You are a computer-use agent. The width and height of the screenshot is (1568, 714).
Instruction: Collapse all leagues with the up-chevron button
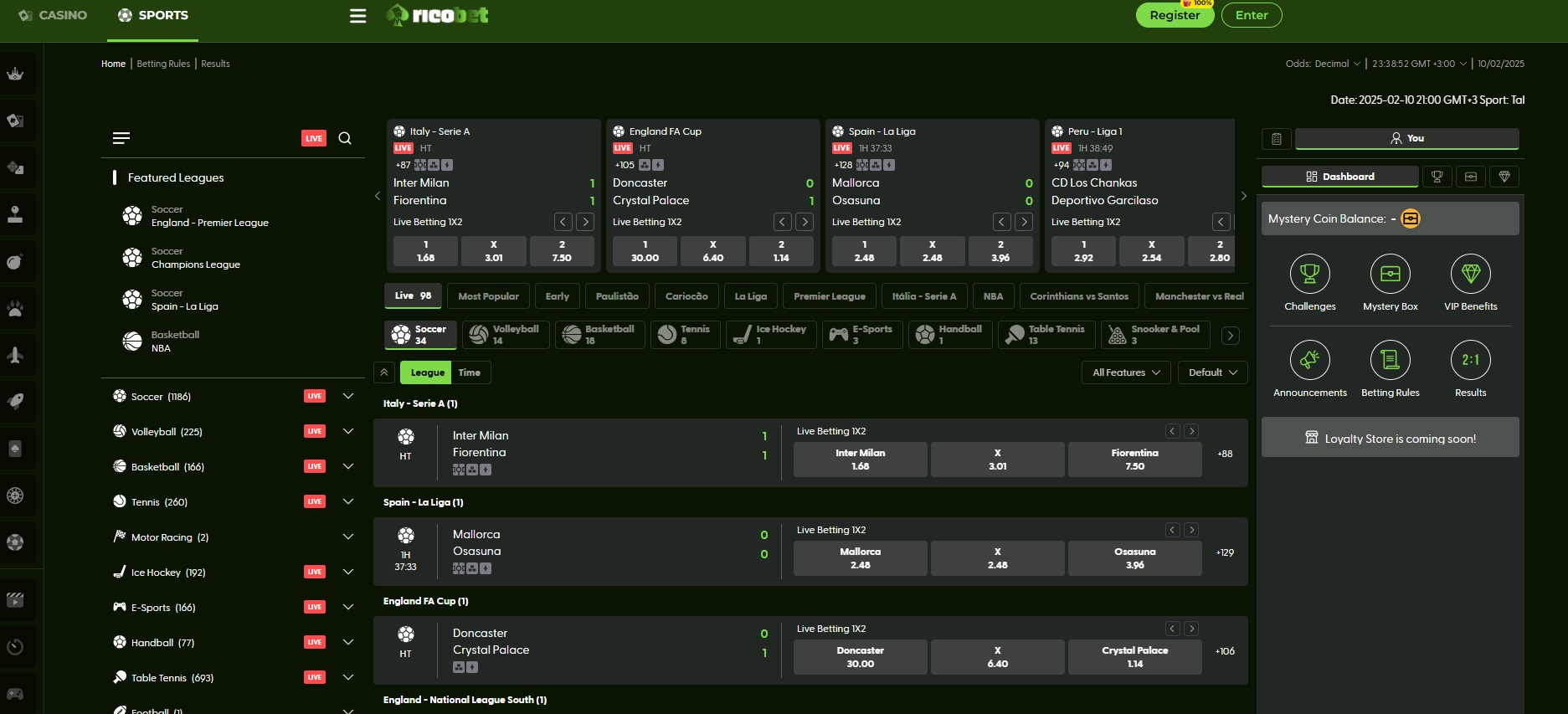384,372
